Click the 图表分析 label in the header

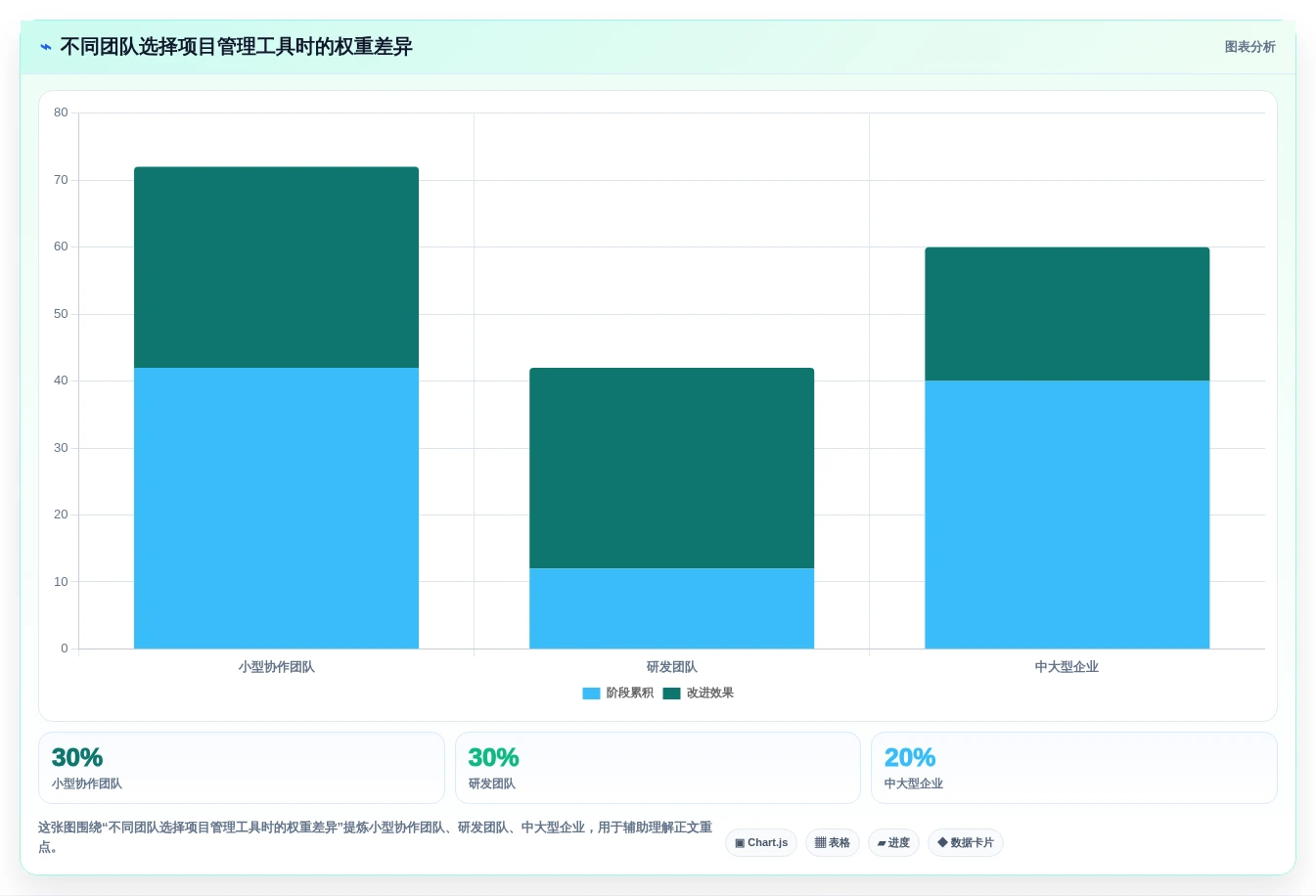pos(1249,47)
